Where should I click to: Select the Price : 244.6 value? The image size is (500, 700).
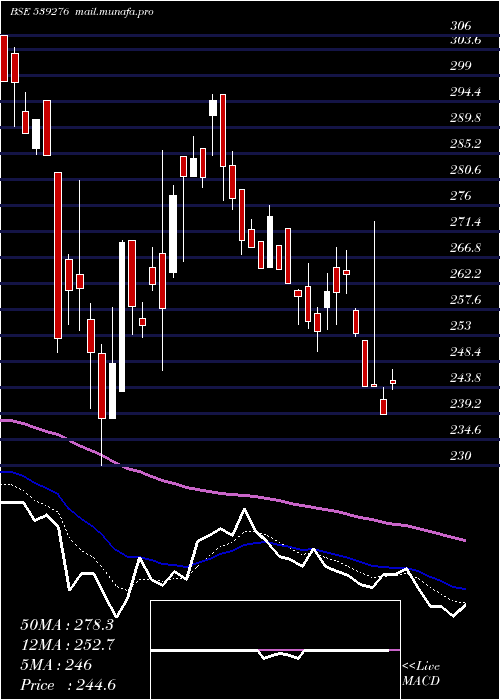[x=70, y=685]
